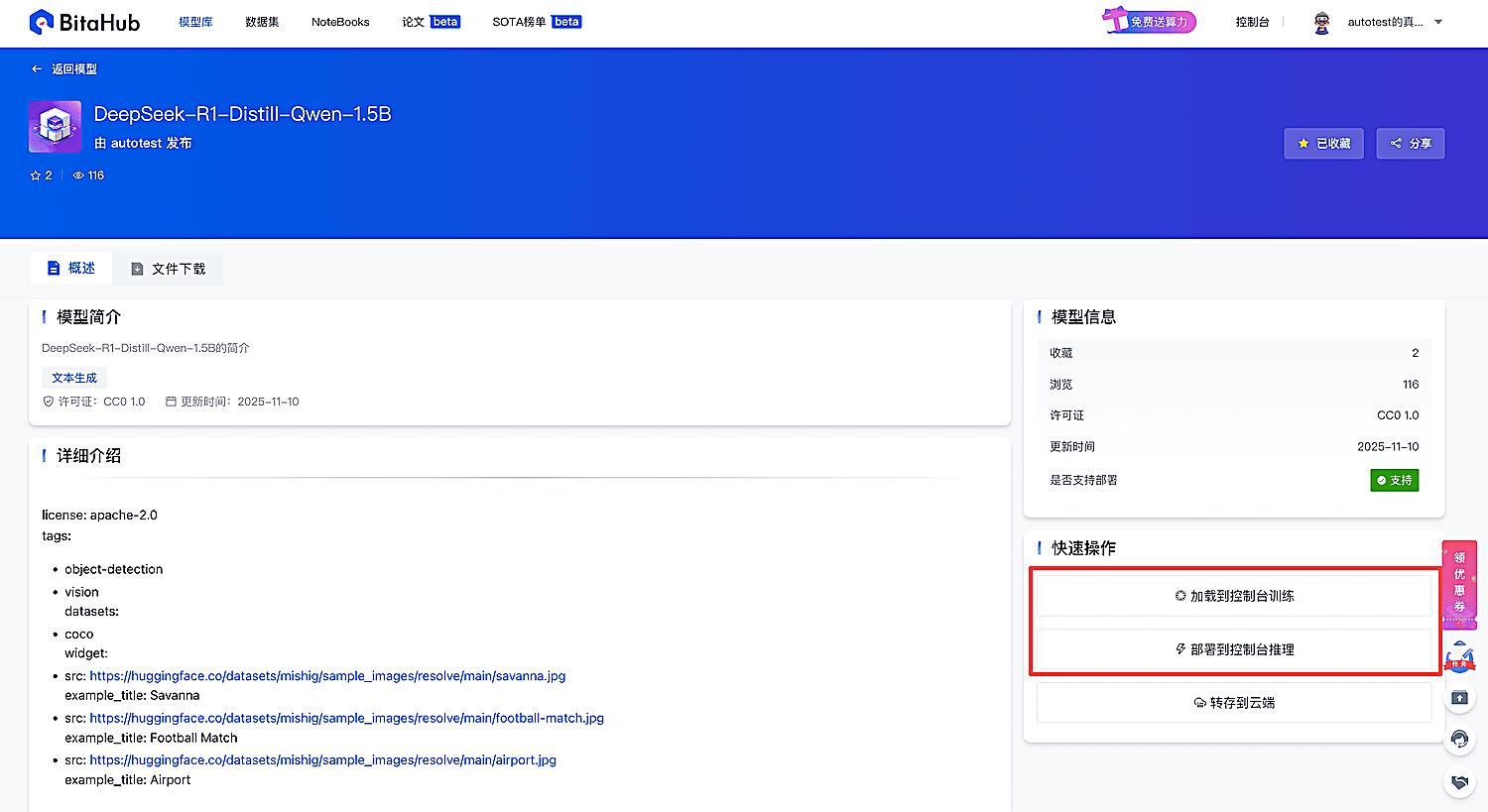Open the BitaHub logo home link
This screenshot has width=1488, height=812.
tap(84, 22)
